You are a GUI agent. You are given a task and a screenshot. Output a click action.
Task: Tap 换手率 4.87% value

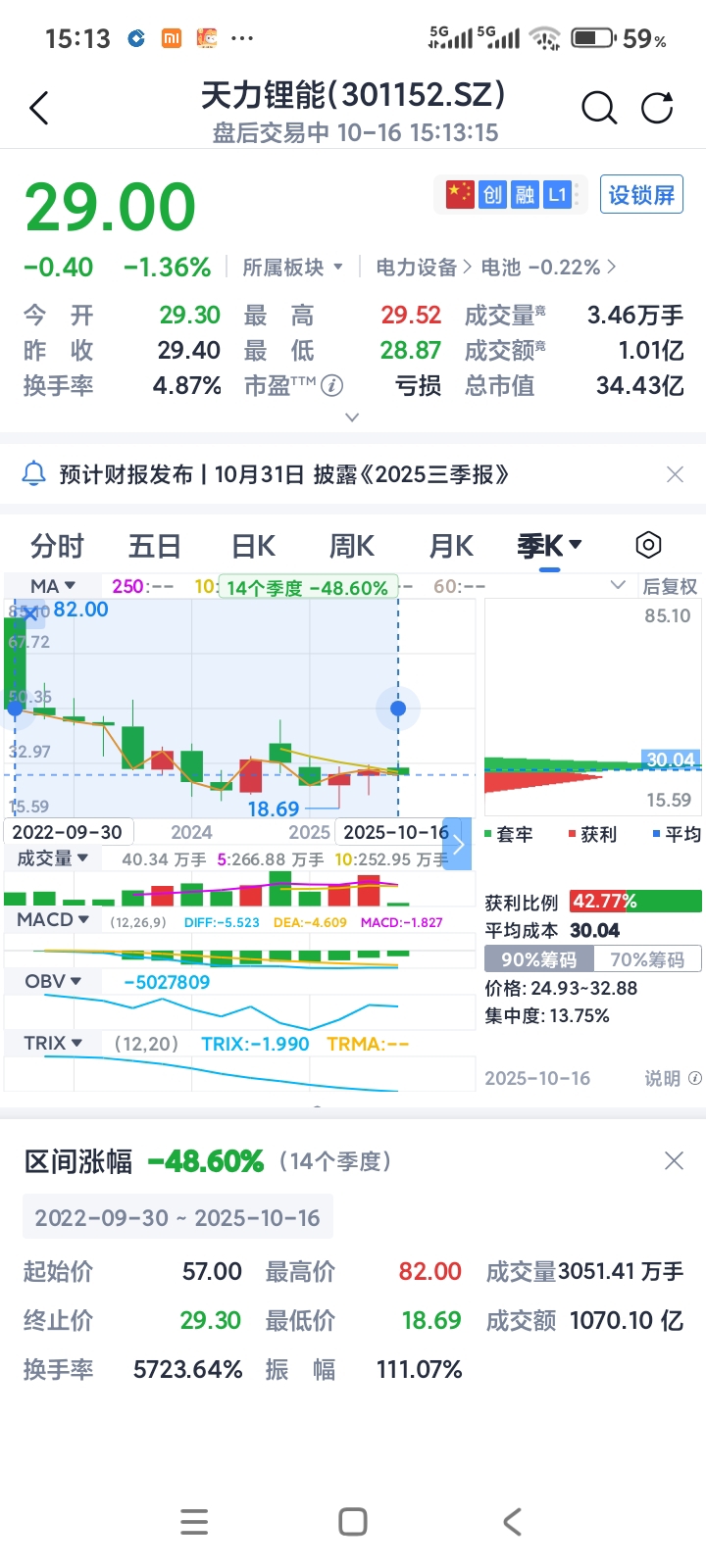(x=187, y=385)
